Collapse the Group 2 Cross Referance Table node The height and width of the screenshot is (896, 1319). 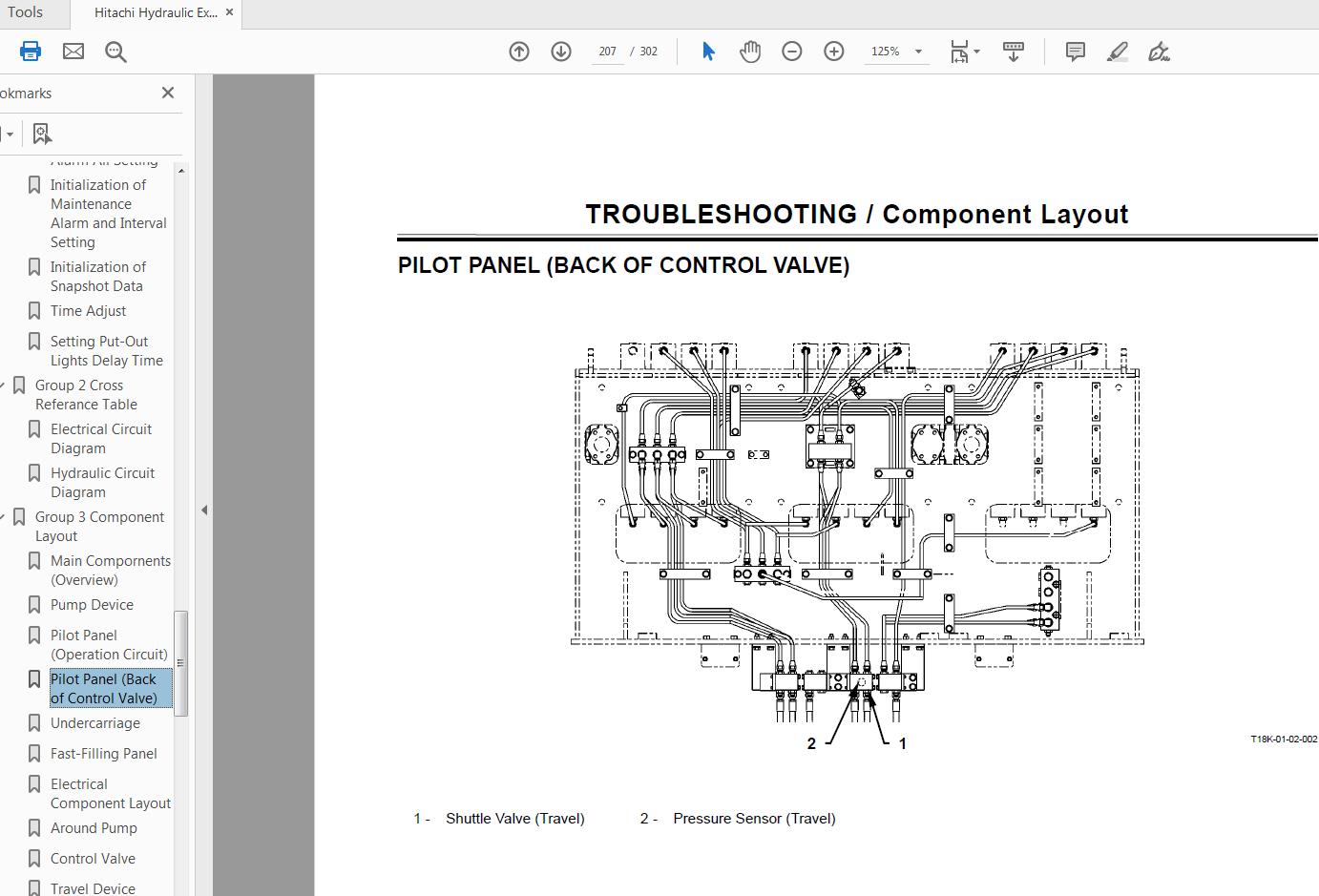(3, 385)
